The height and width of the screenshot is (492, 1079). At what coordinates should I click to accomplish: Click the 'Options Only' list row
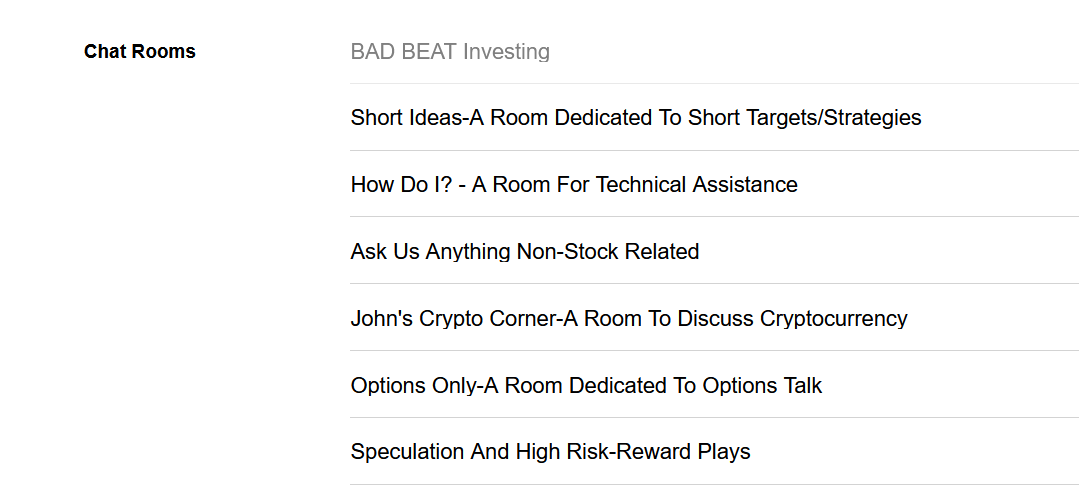pos(714,385)
